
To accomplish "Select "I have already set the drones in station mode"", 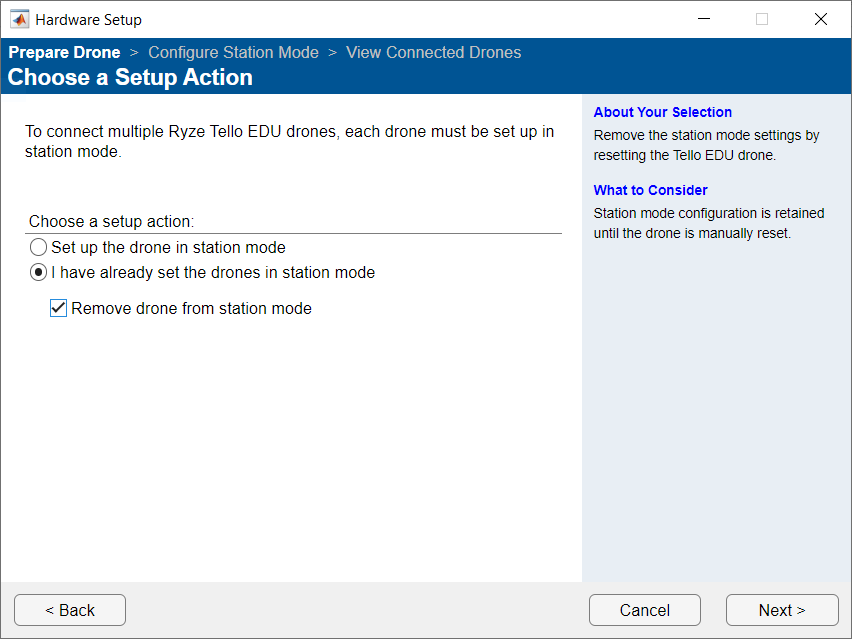I will coord(38,272).
